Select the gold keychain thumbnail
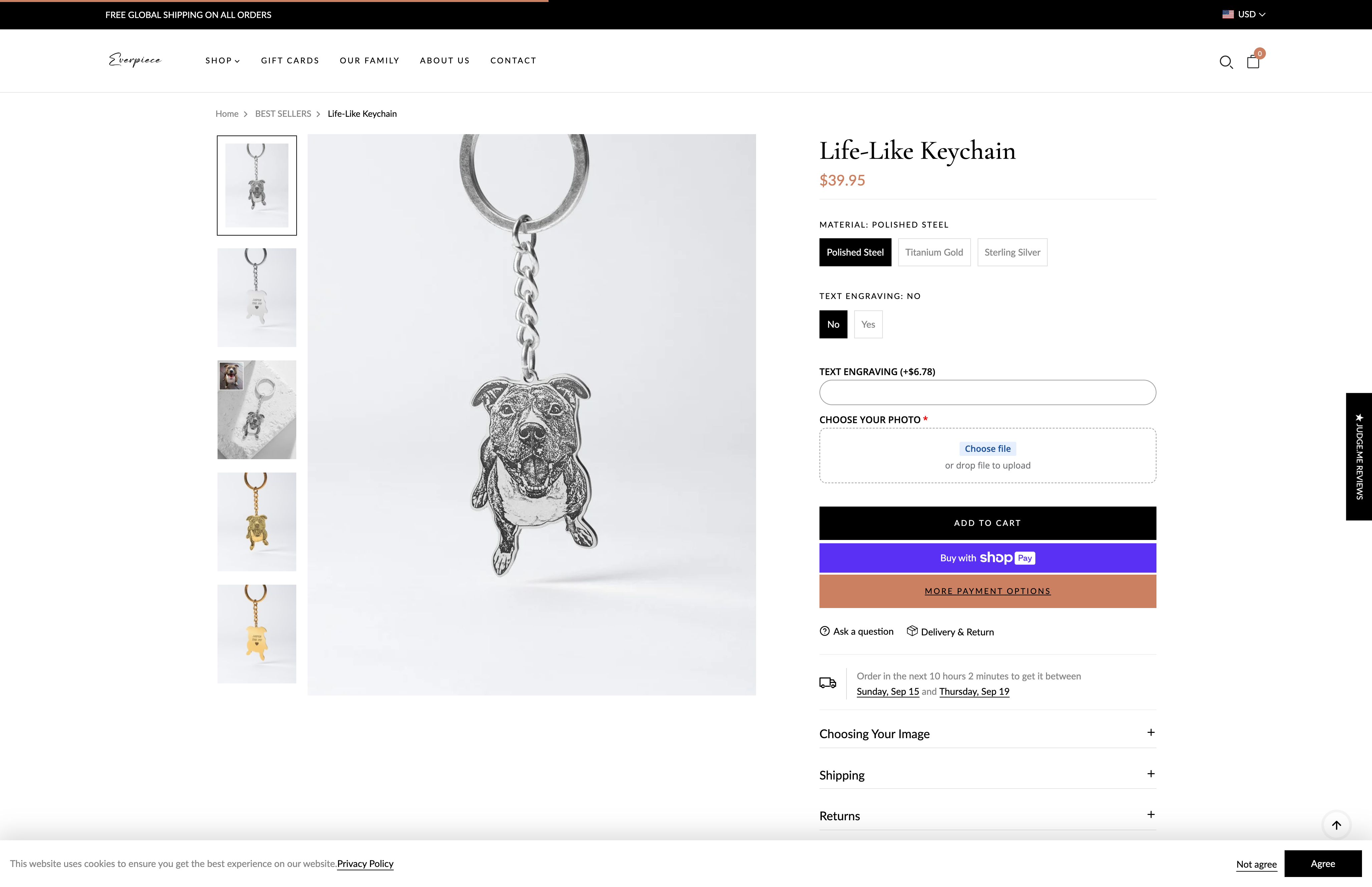Screen dimensions: 1372x887 (x=256, y=521)
